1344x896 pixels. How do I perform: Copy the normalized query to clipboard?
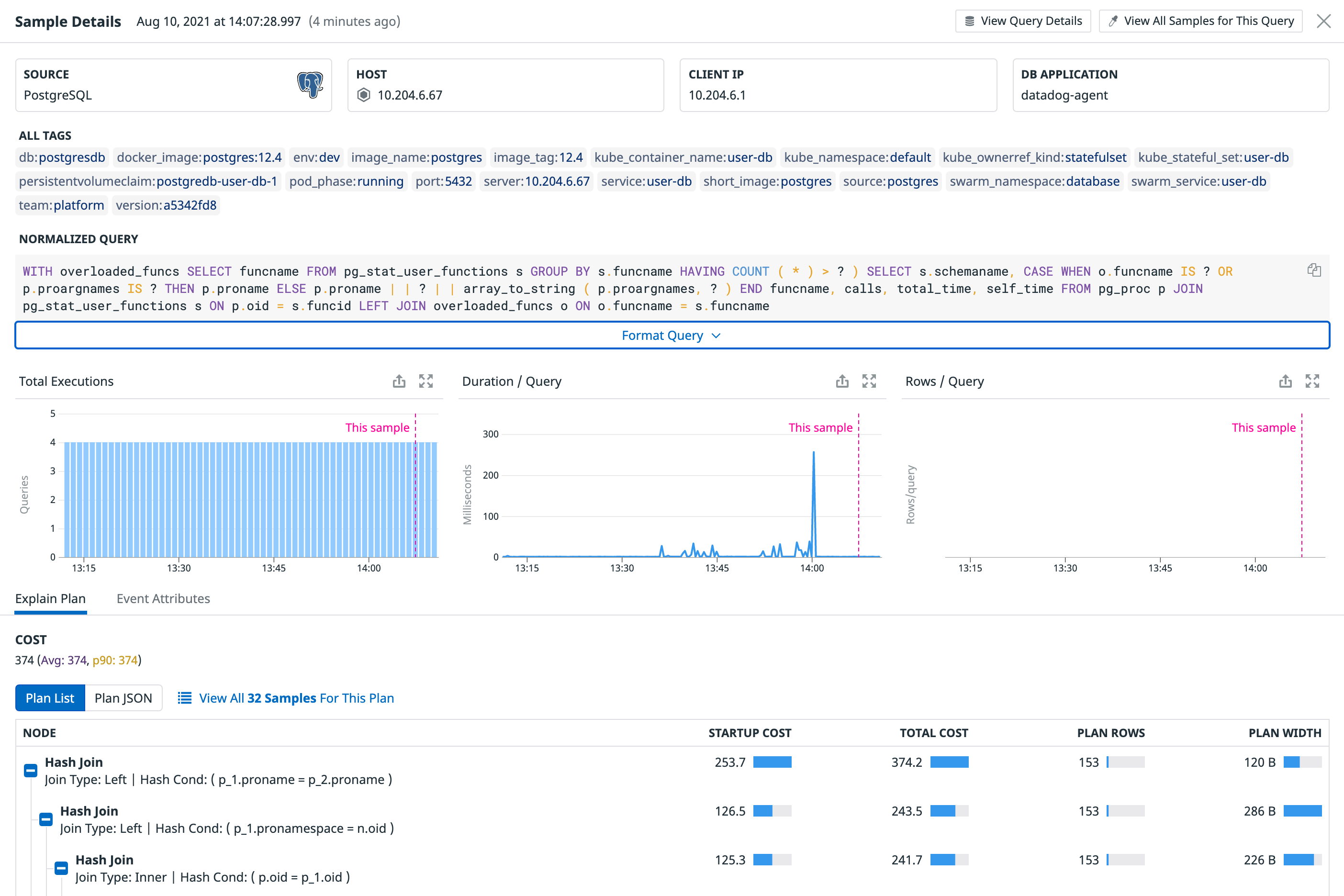pos(1314,270)
